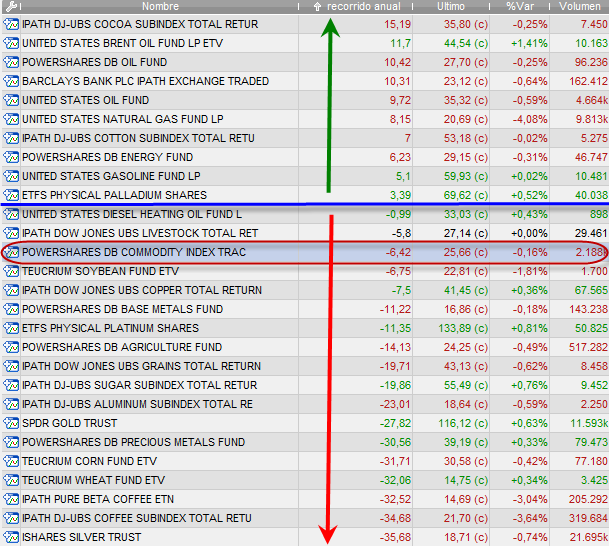Viewport: 609px width, 546px height.
Task: Select IPATH PURE BETA COFFEE ETN name
Action: click(98, 499)
